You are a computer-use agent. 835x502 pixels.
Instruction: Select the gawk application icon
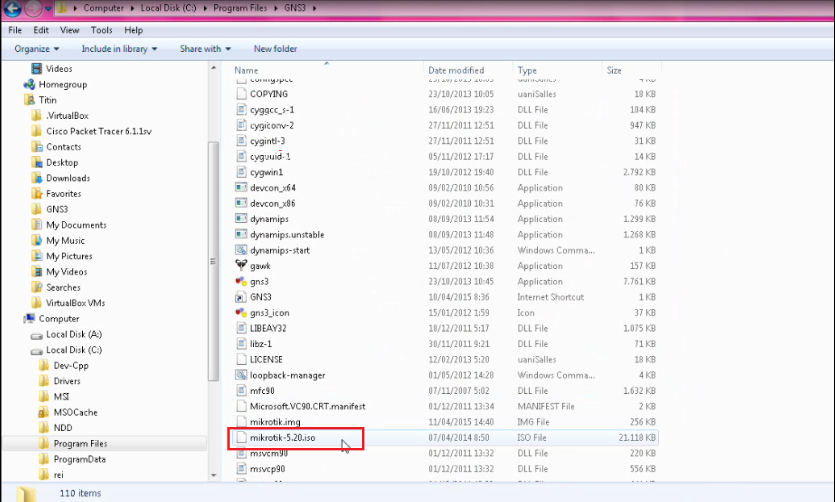pos(241,266)
